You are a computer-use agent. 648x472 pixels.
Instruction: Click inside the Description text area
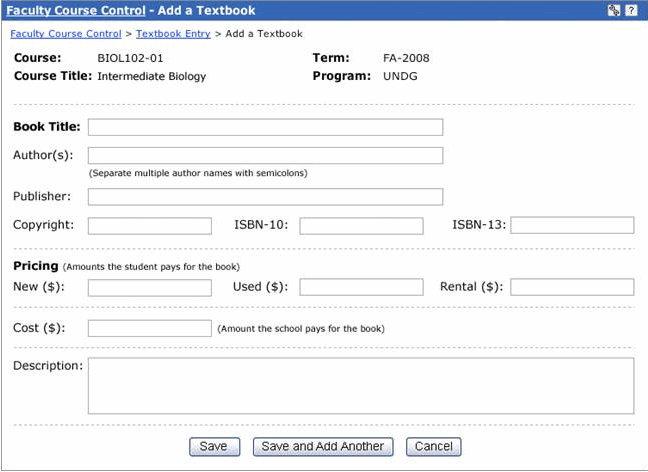pos(361,386)
